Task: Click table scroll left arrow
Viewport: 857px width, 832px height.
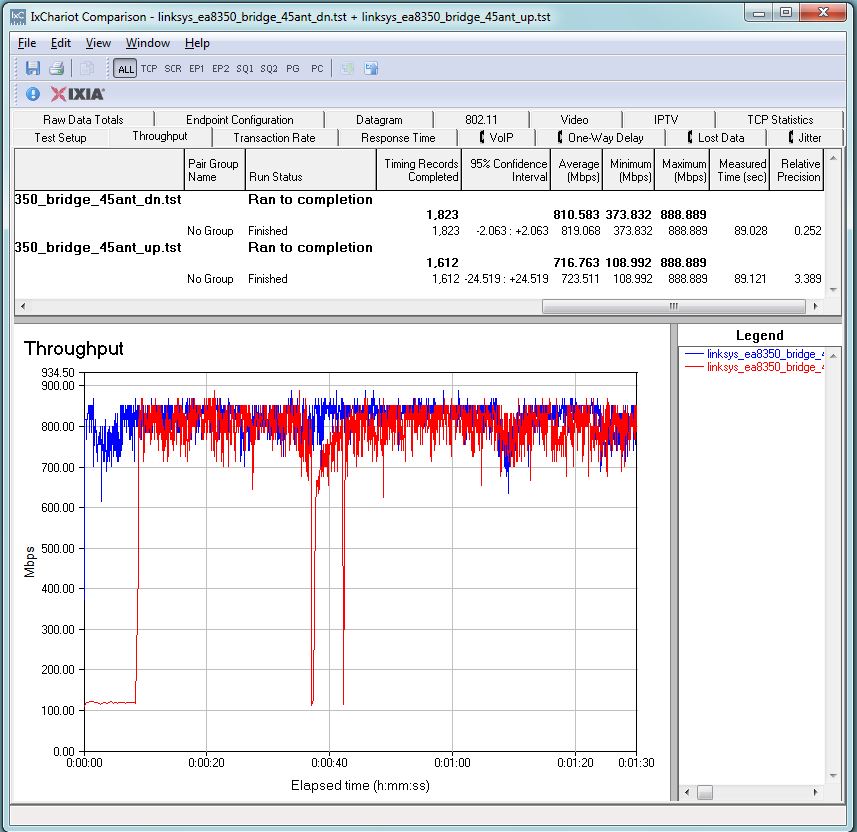Action: pos(22,306)
